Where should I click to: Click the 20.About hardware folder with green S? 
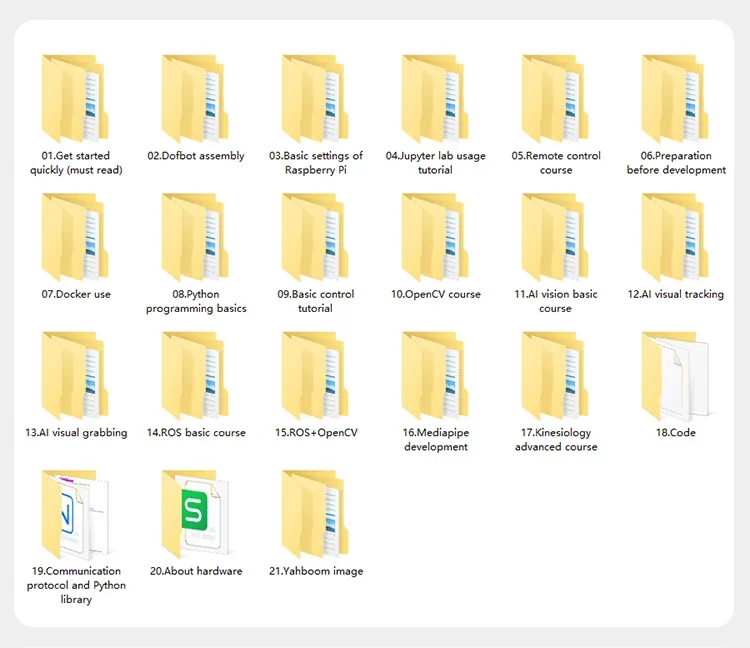195,514
